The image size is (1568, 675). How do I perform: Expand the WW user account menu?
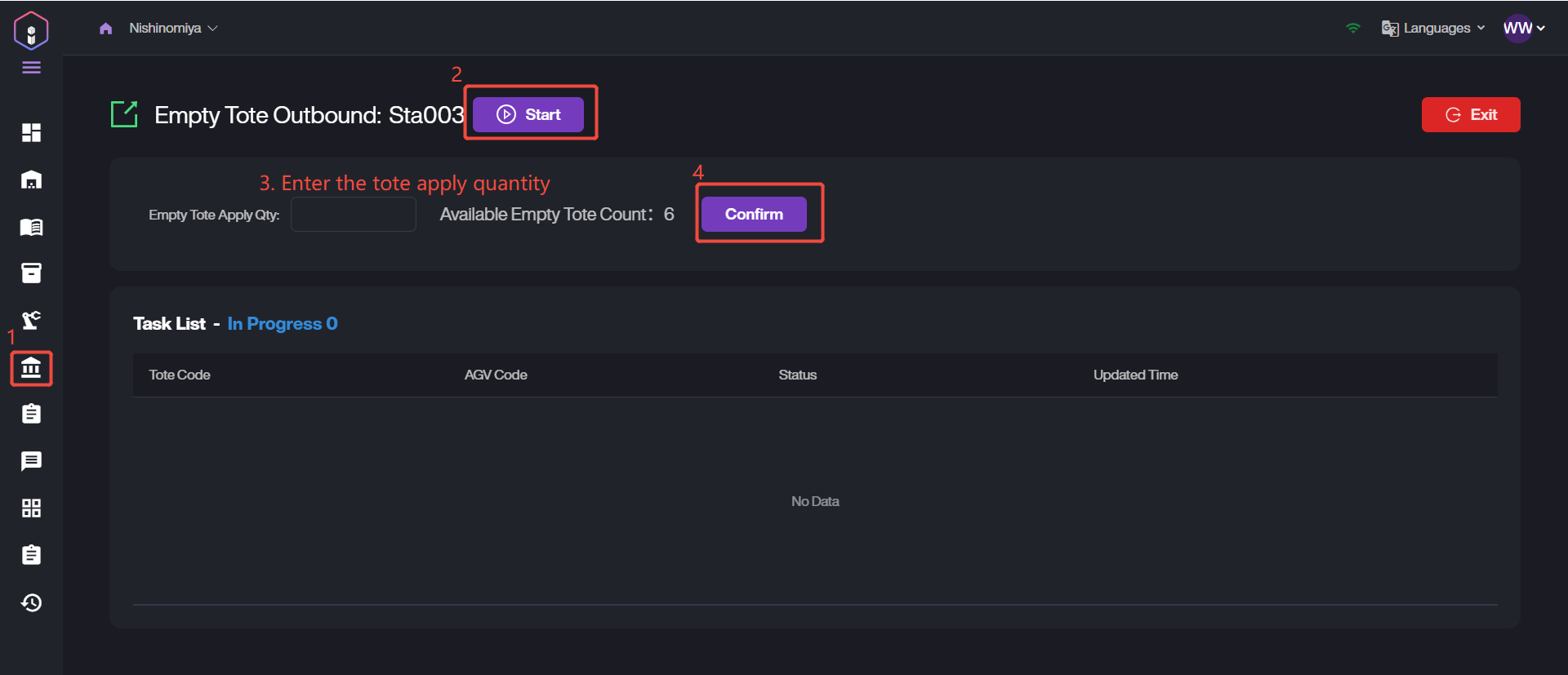pyautogui.click(x=1523, y=29)
